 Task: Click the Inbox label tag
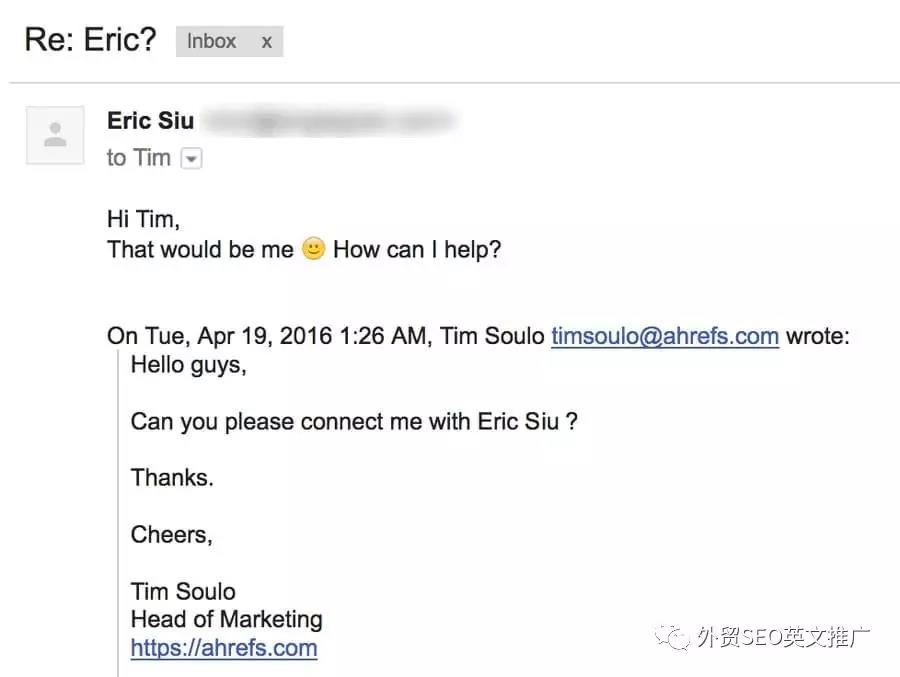click(211, 41)
